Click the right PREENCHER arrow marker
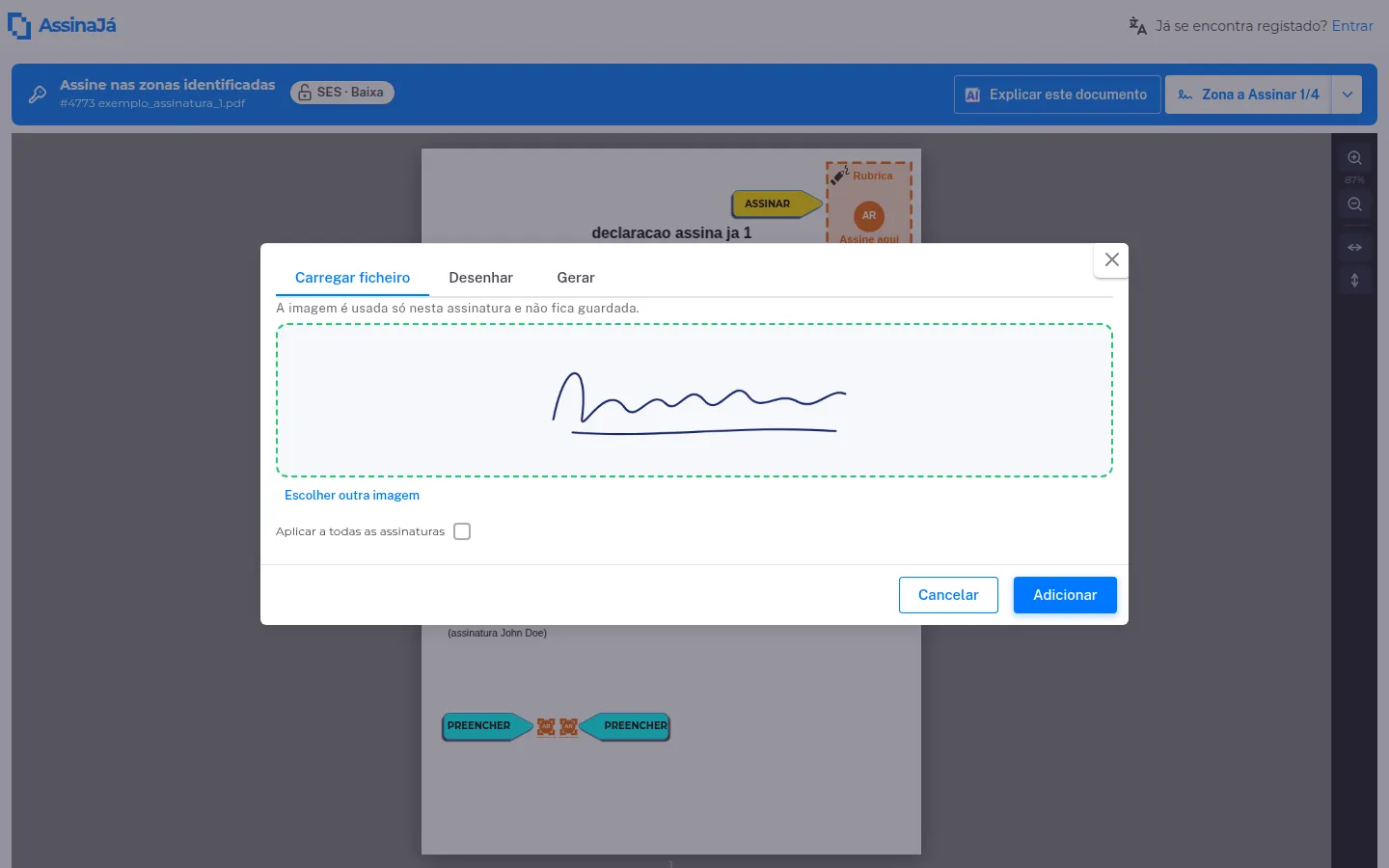The image size is (1389, 868). pyautogui.click(x=624, y=725)
